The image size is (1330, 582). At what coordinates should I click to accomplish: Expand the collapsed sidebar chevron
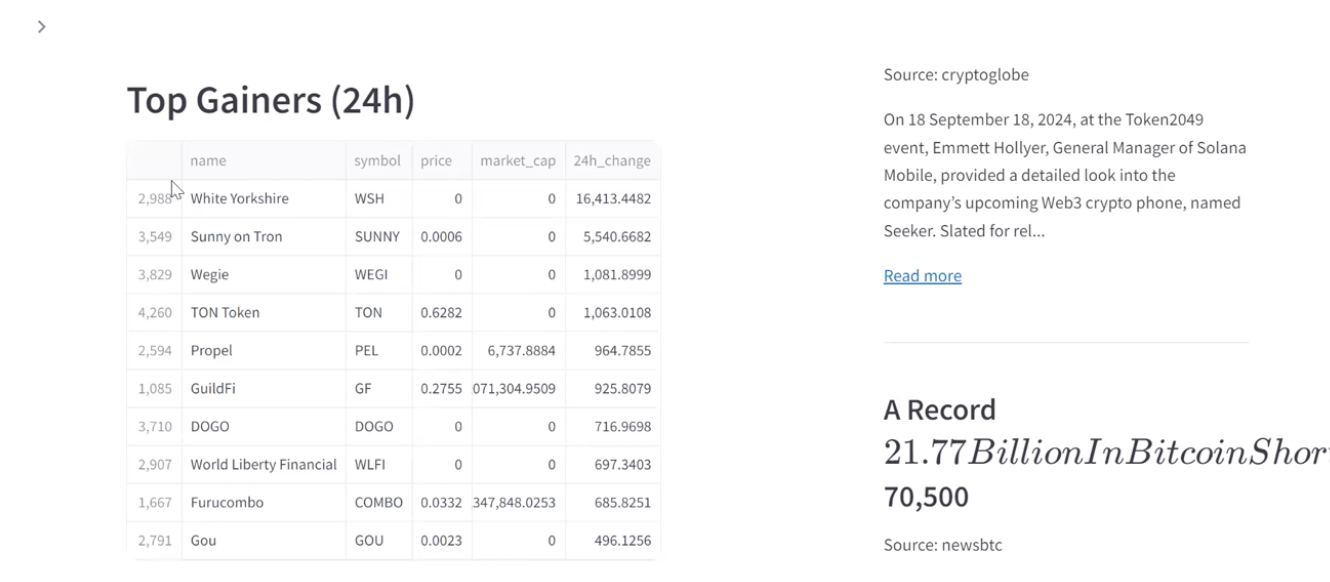(x=41, y=27)
